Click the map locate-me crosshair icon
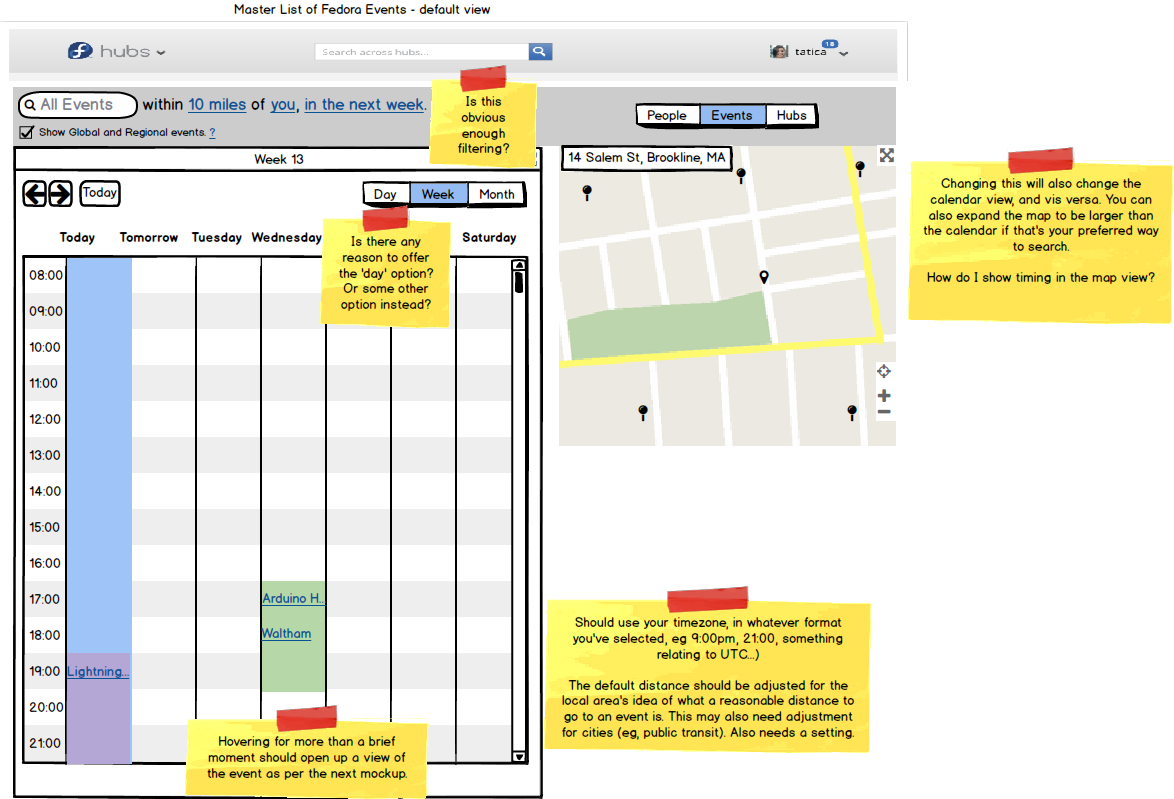This screenshot has height=799, width=1174. click(883, 371)
